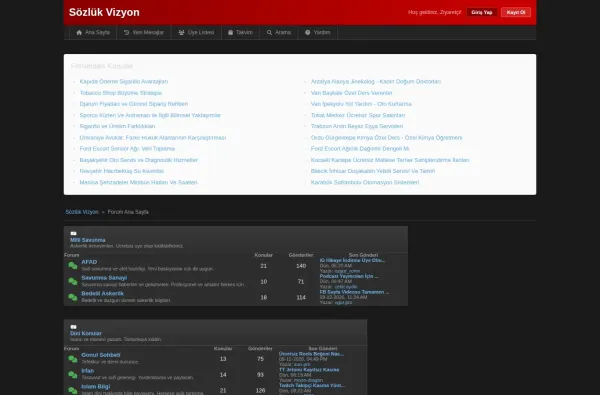
Task: Open the Nevşehir Hacıbektaş topic link
Action: (x=122, y=171)
